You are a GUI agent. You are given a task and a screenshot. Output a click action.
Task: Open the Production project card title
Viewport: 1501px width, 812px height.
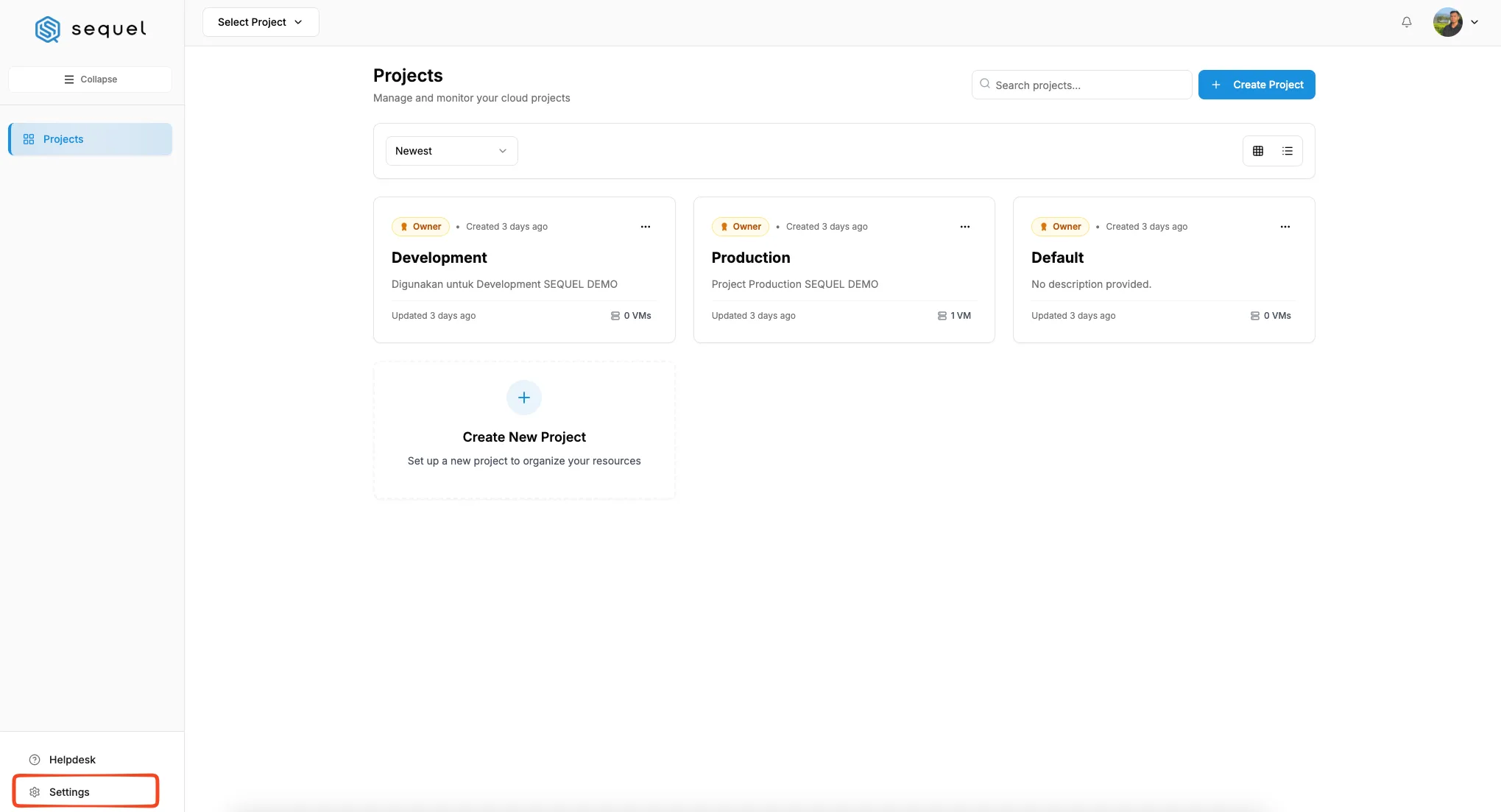pos(750,258)
